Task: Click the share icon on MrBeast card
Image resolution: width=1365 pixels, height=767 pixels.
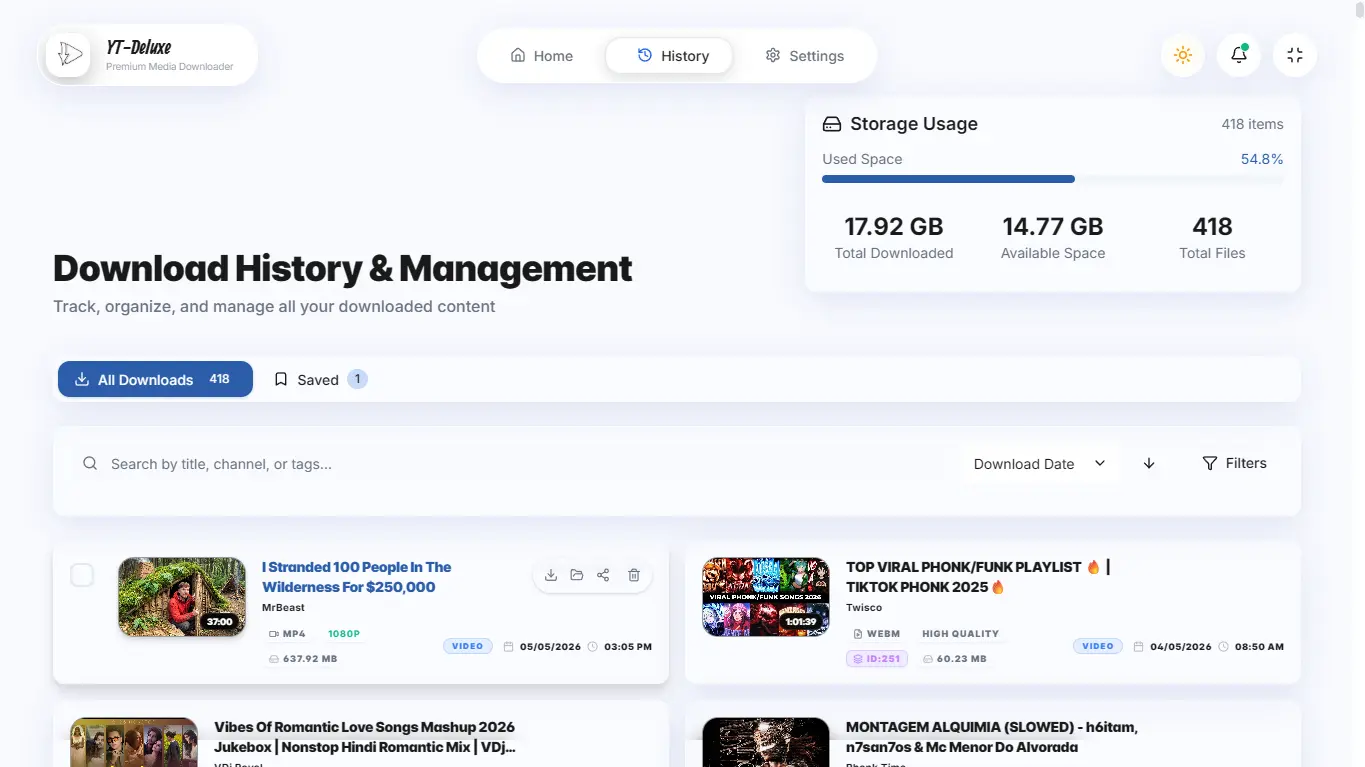Action: click(x=603, y=575)
